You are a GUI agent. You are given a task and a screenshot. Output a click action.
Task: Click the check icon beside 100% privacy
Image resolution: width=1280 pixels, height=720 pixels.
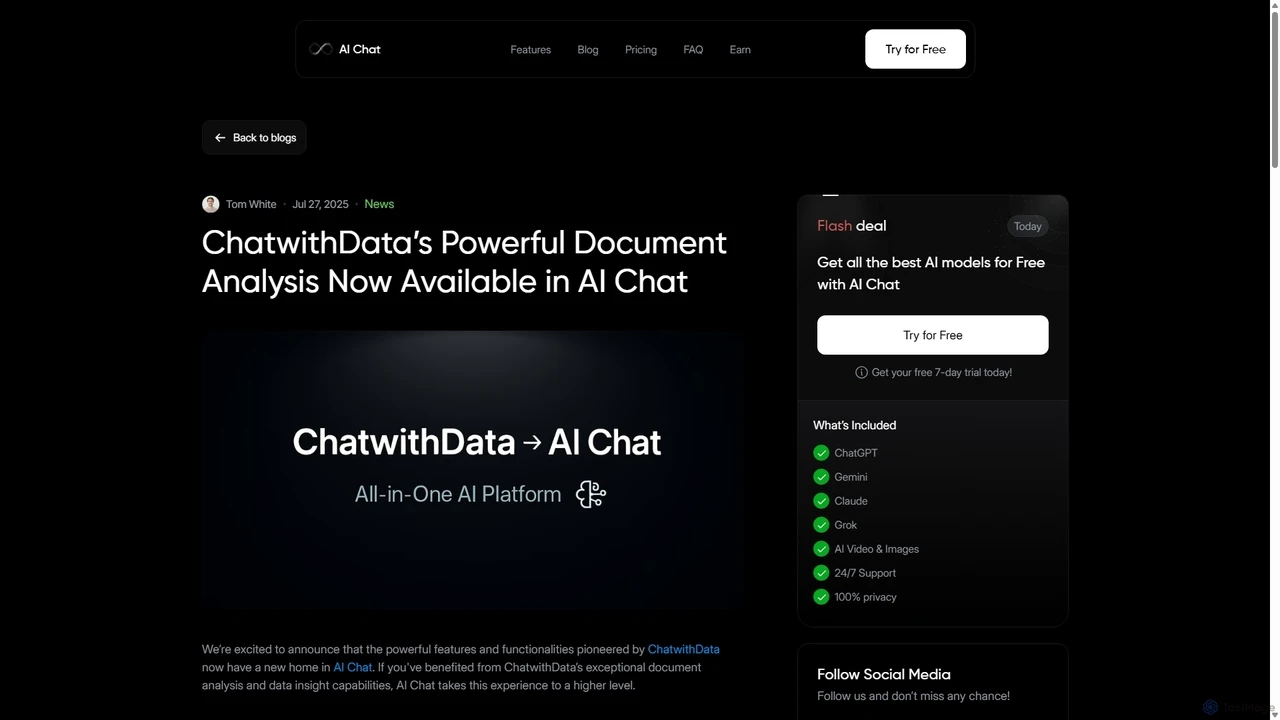pyautogui.click(x=821, y=597)
